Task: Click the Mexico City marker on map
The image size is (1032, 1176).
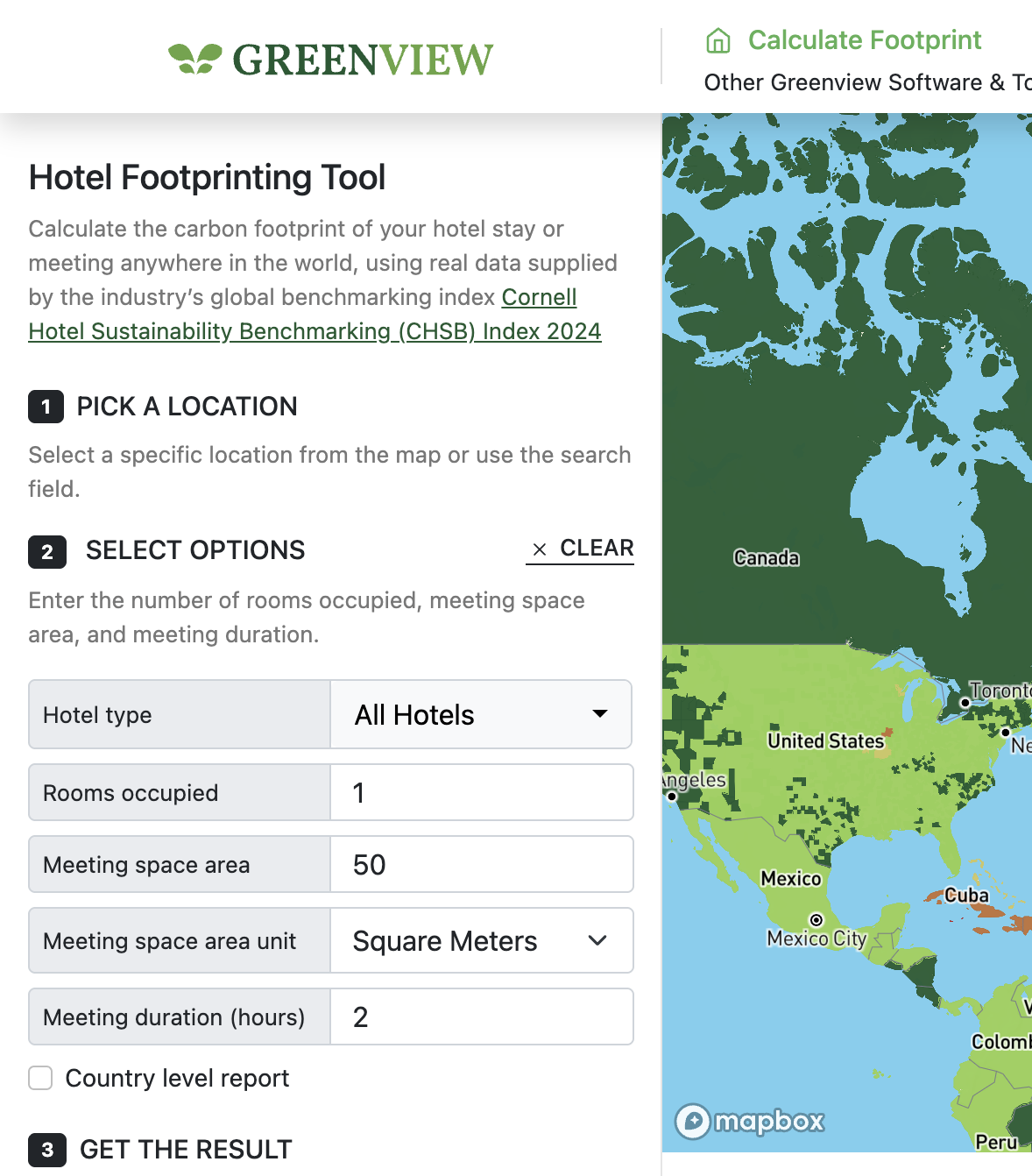Action: 816,920
